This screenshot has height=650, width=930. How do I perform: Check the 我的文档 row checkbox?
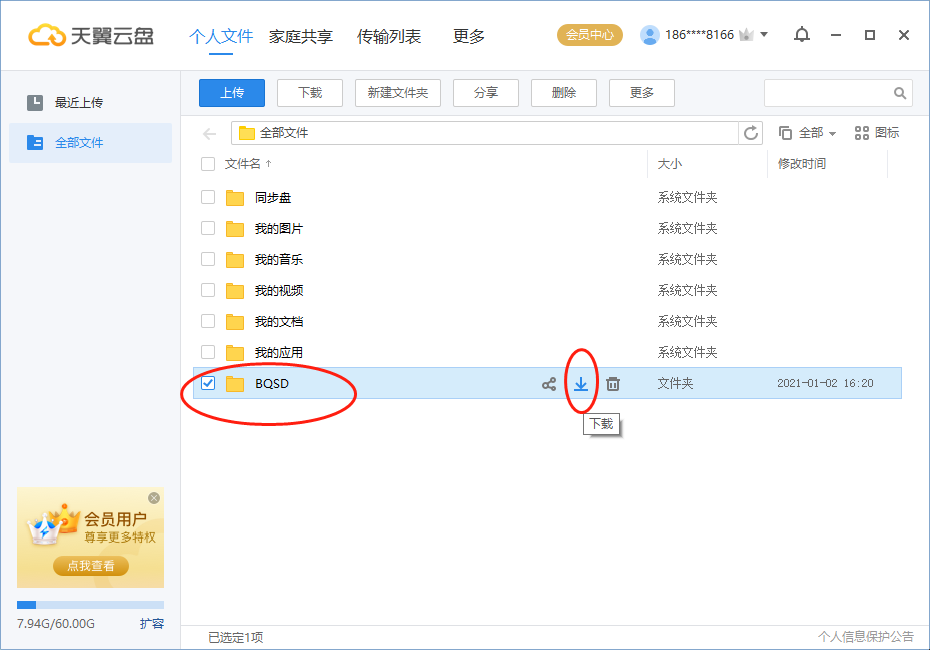click(x=208, y=321)
